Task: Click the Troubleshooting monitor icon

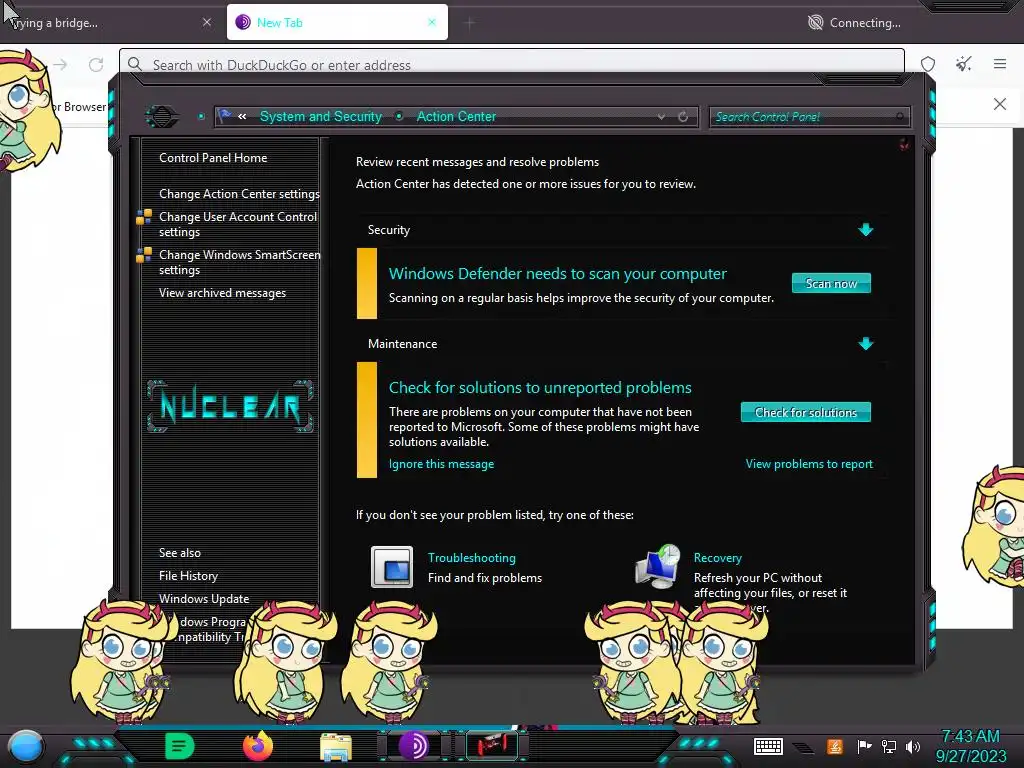Action: [x=392, y=567]
